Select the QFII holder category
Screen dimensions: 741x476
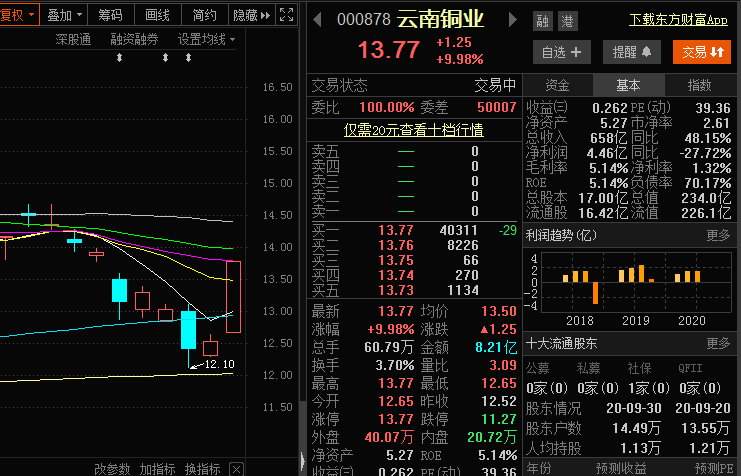point(690,368)
